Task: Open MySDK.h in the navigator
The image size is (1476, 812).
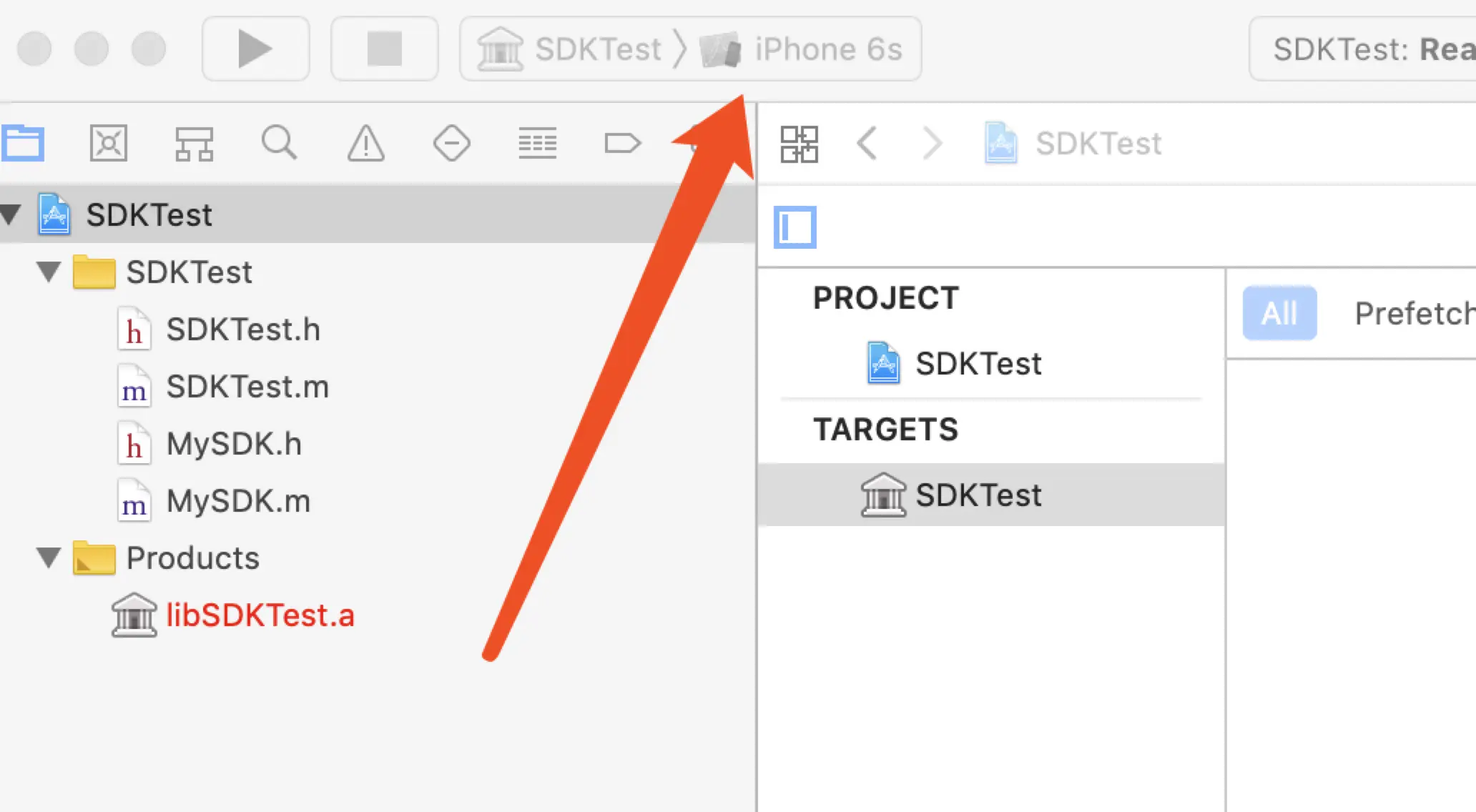Action: [233, 444]
